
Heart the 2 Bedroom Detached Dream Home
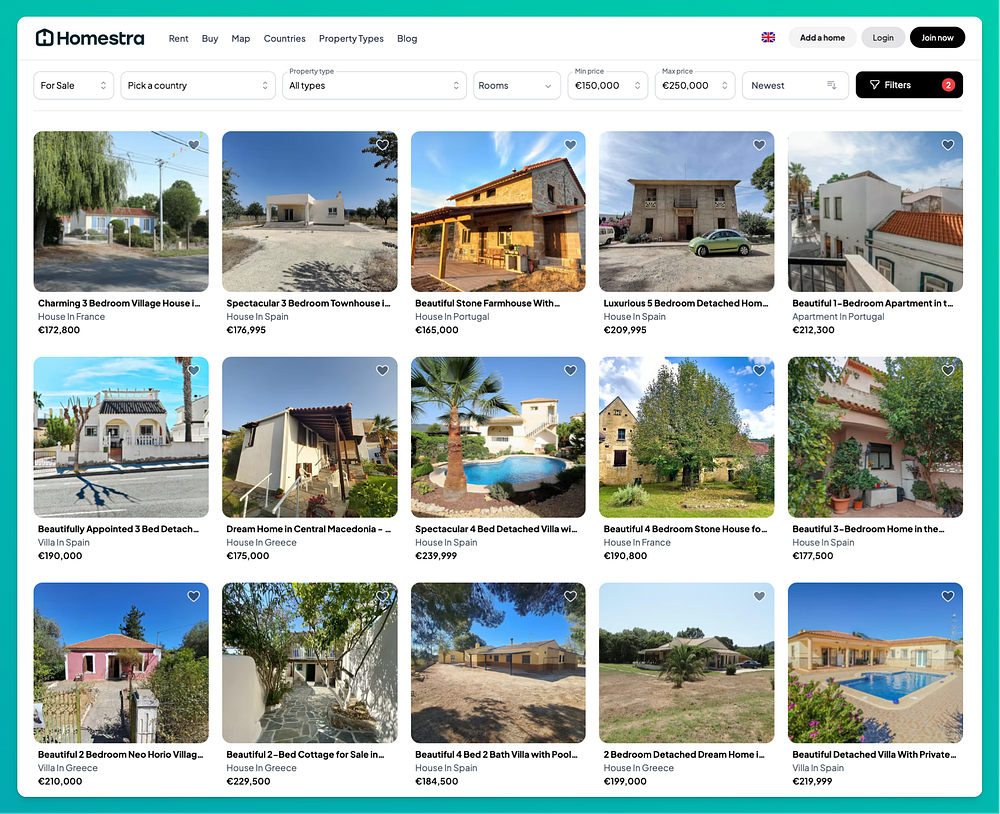pyautogui.click(x=759, y=596)
